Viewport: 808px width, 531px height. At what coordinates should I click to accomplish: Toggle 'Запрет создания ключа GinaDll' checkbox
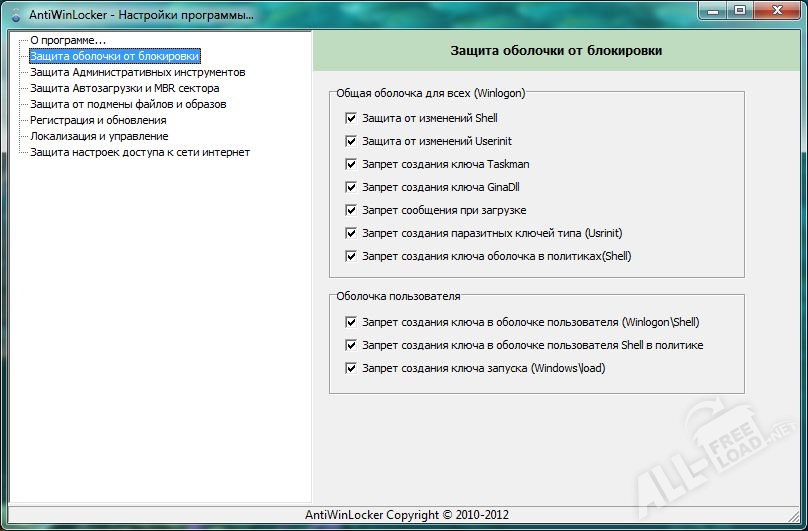[x=351, y=187]
